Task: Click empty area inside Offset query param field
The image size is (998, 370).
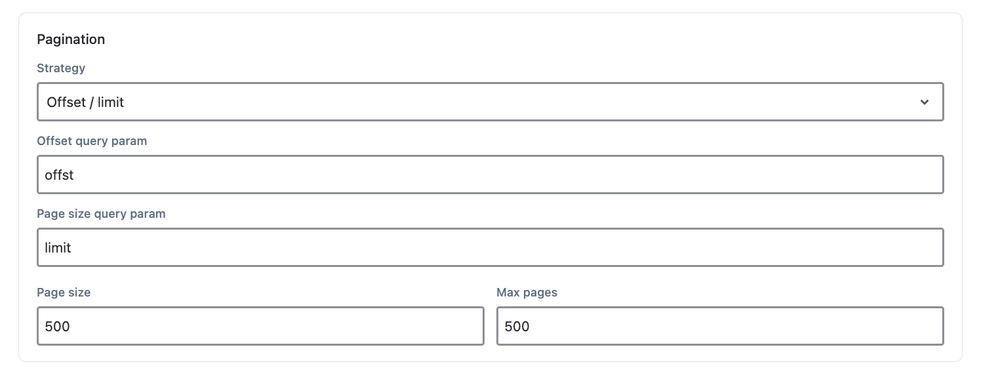Action: (x=509, y=174)
